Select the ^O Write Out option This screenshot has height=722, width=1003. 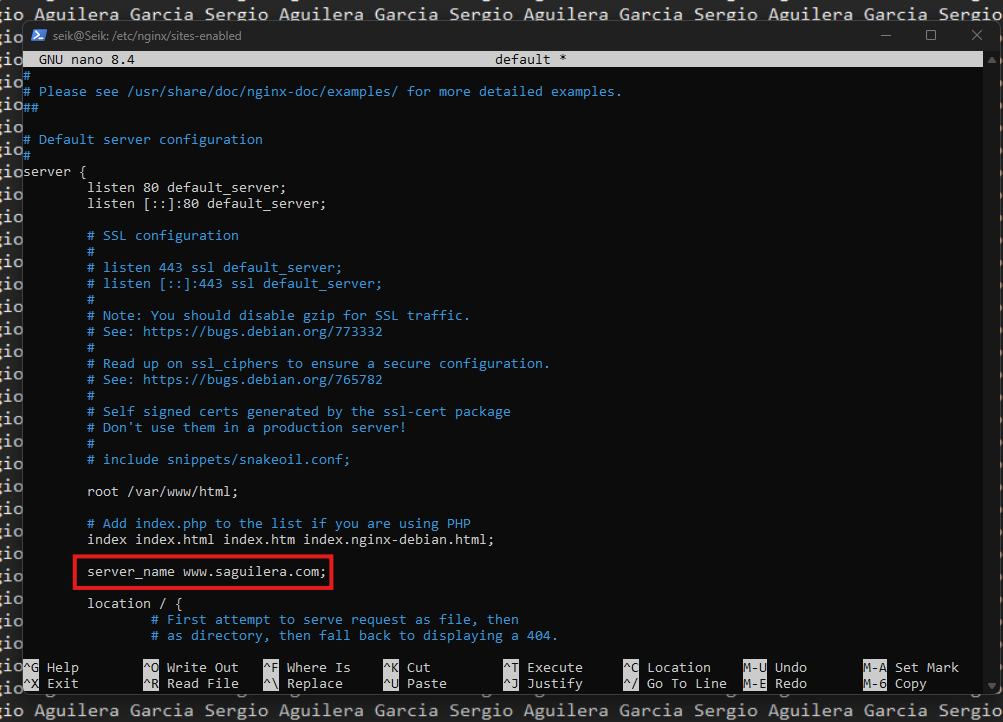point(190,668)
